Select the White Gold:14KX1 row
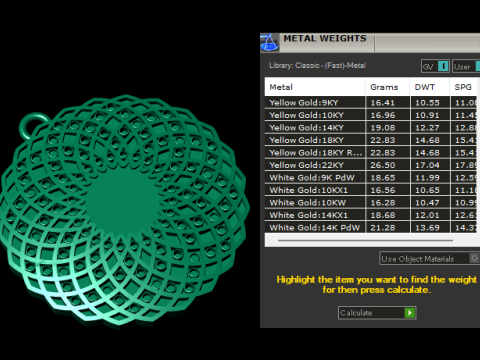This screenshot has height=360, width=480. tap(371, 215)
